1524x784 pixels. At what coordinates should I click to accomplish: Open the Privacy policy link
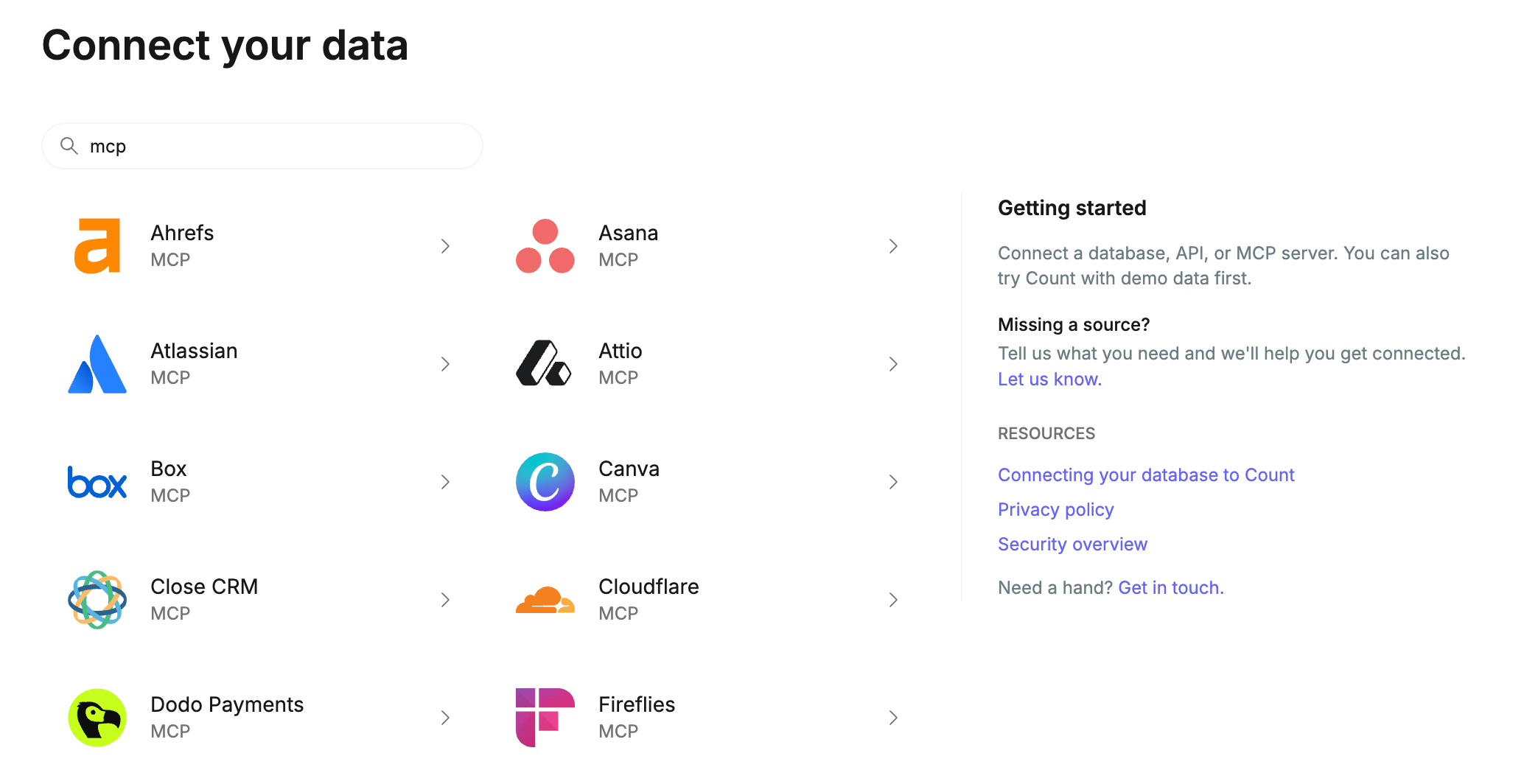(x=1055, y=510)
